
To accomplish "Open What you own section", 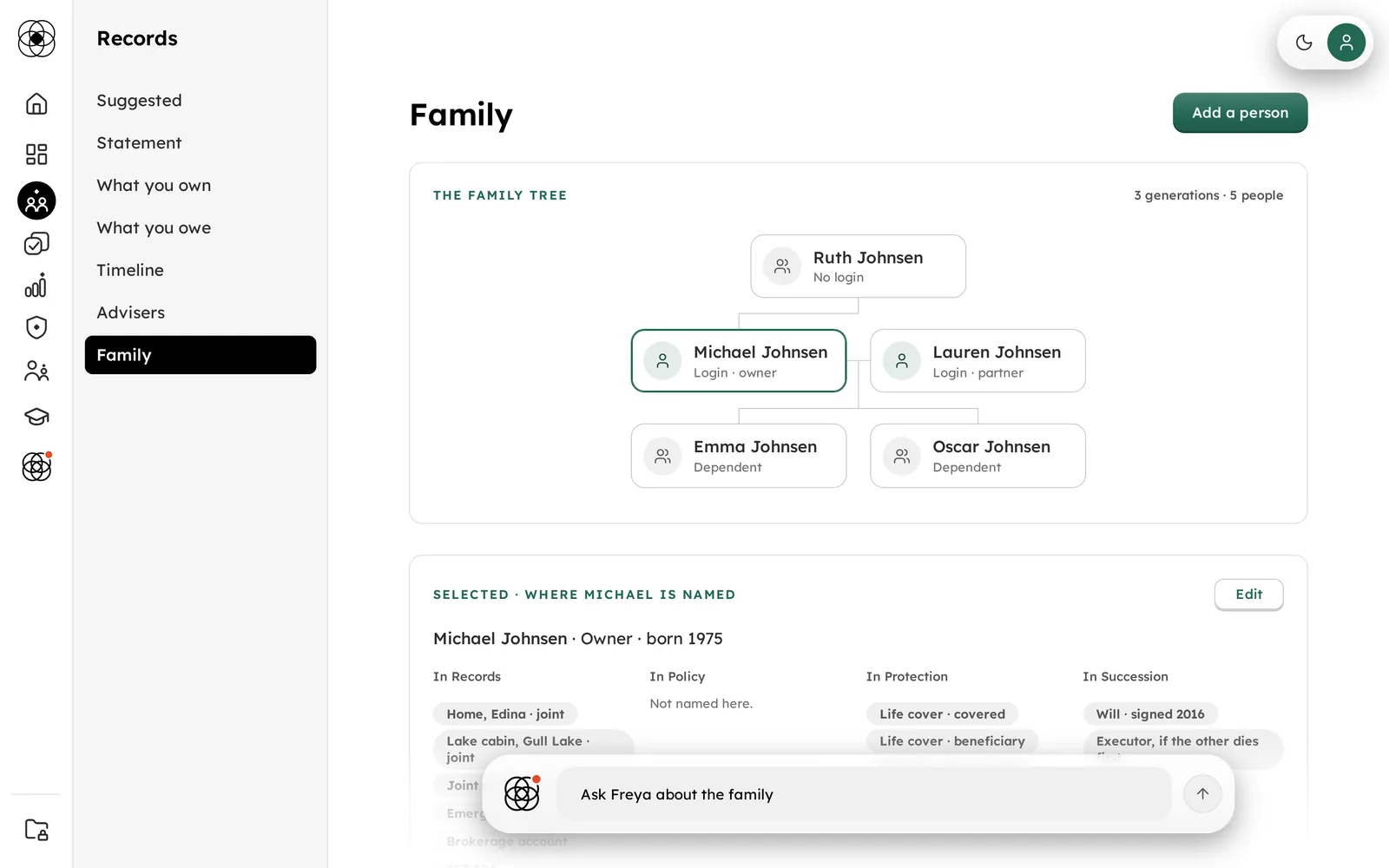I will [201, 186].
